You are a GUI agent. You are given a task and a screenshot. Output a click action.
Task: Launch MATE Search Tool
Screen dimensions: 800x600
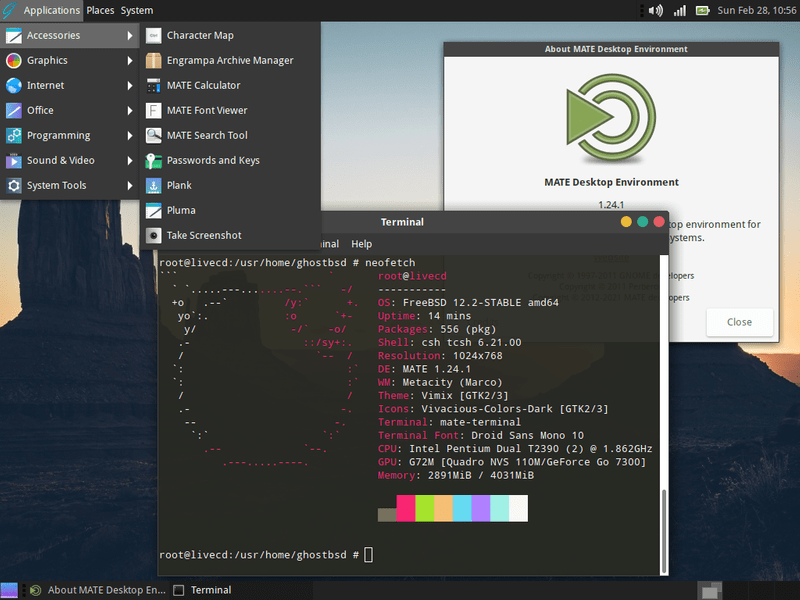pyautogui.click(x=231, y=135)
